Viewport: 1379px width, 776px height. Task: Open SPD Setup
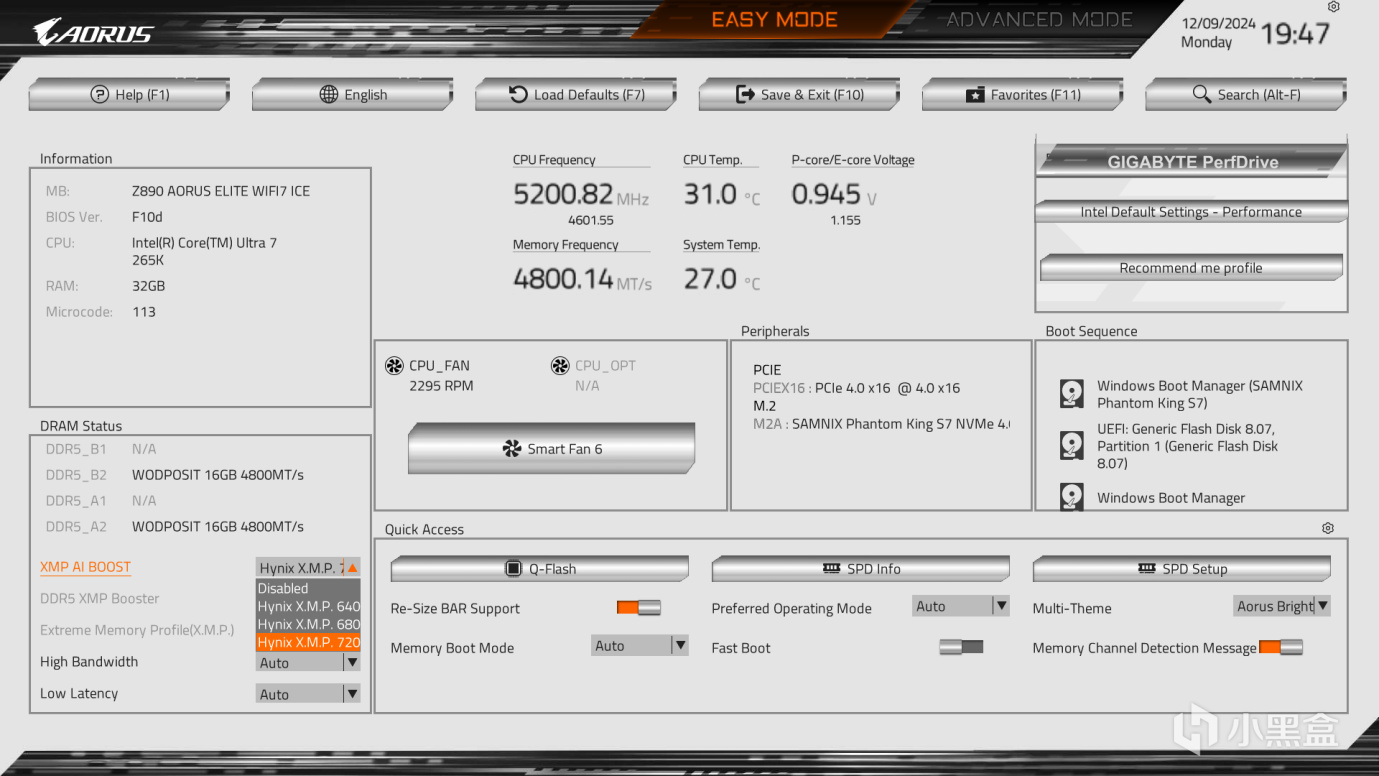(x=1181, y=569)
